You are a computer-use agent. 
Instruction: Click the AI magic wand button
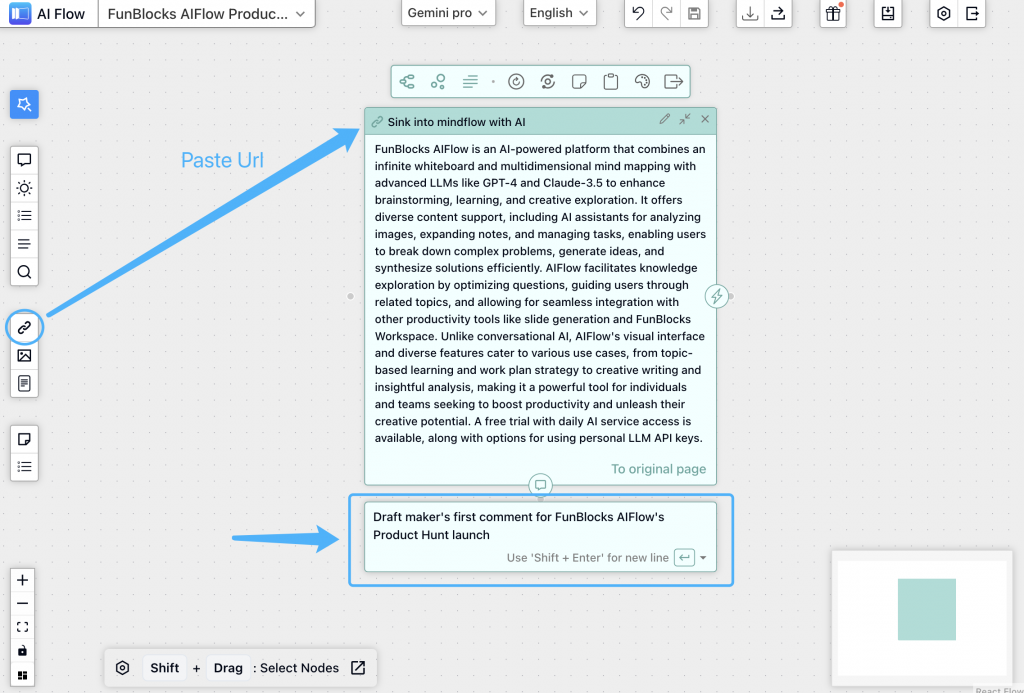coord(24,104)
